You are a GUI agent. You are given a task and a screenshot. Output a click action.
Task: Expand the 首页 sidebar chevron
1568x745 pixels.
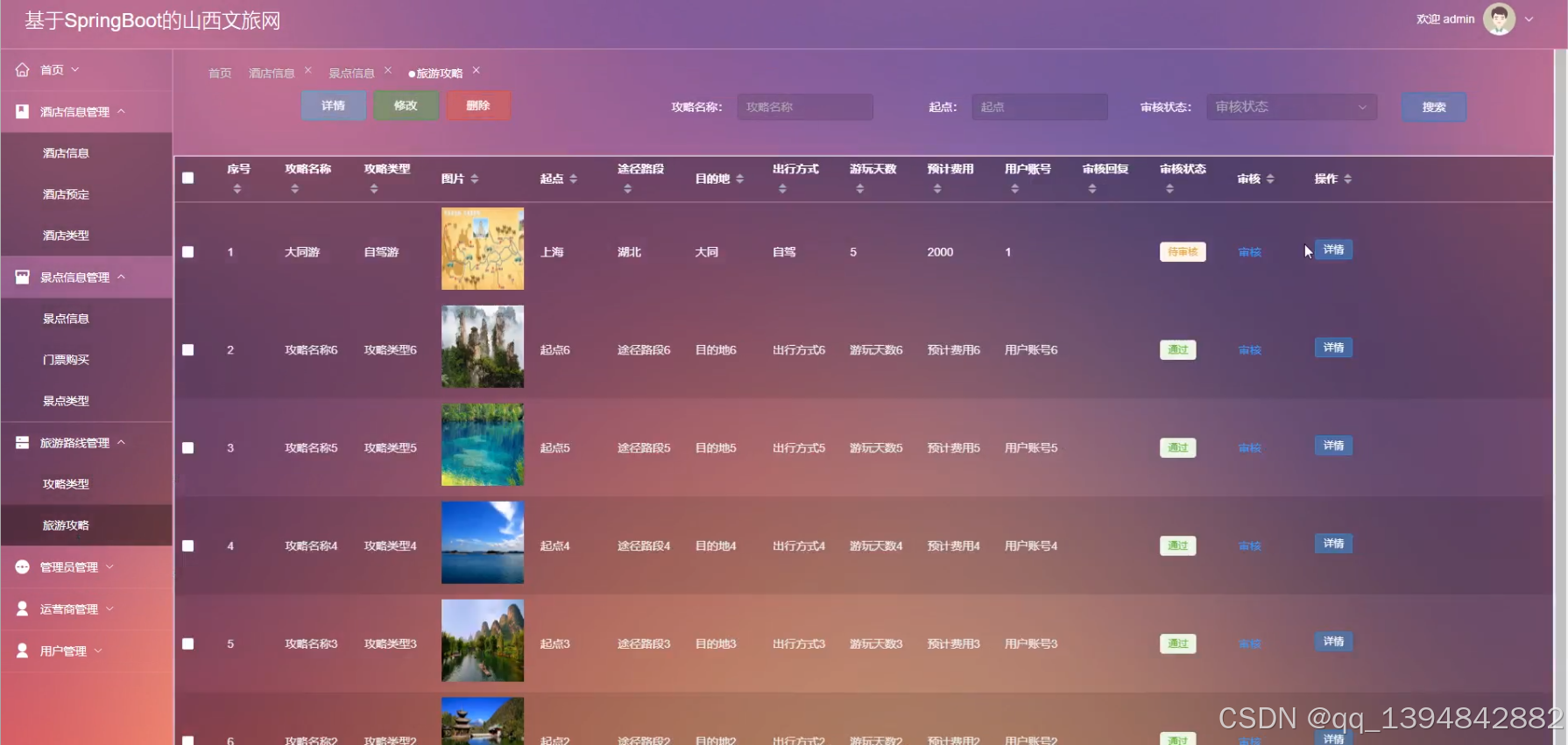(75, 69)
